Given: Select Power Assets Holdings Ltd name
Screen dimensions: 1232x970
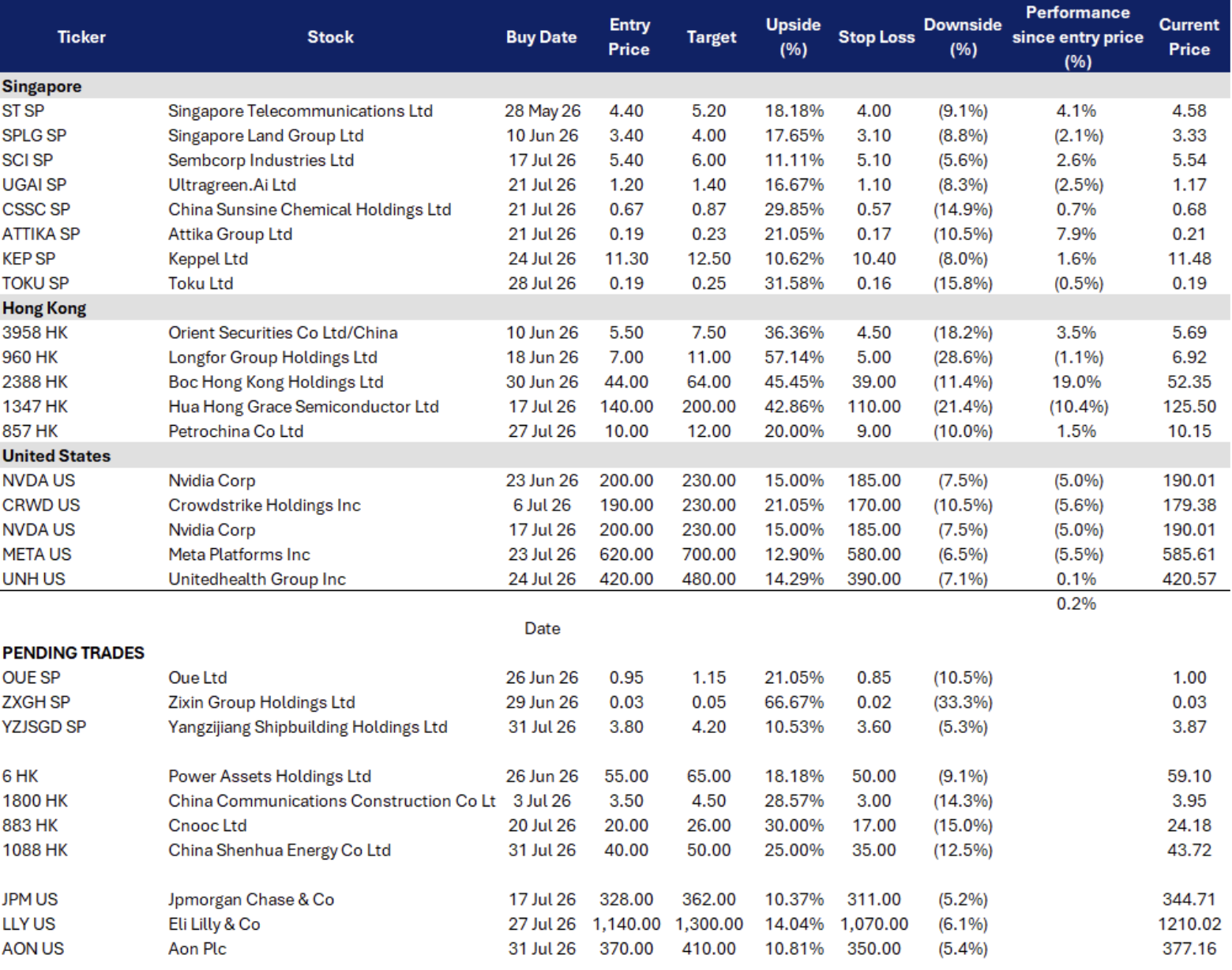Looking at the screenshot, I should tap(269, 776).
